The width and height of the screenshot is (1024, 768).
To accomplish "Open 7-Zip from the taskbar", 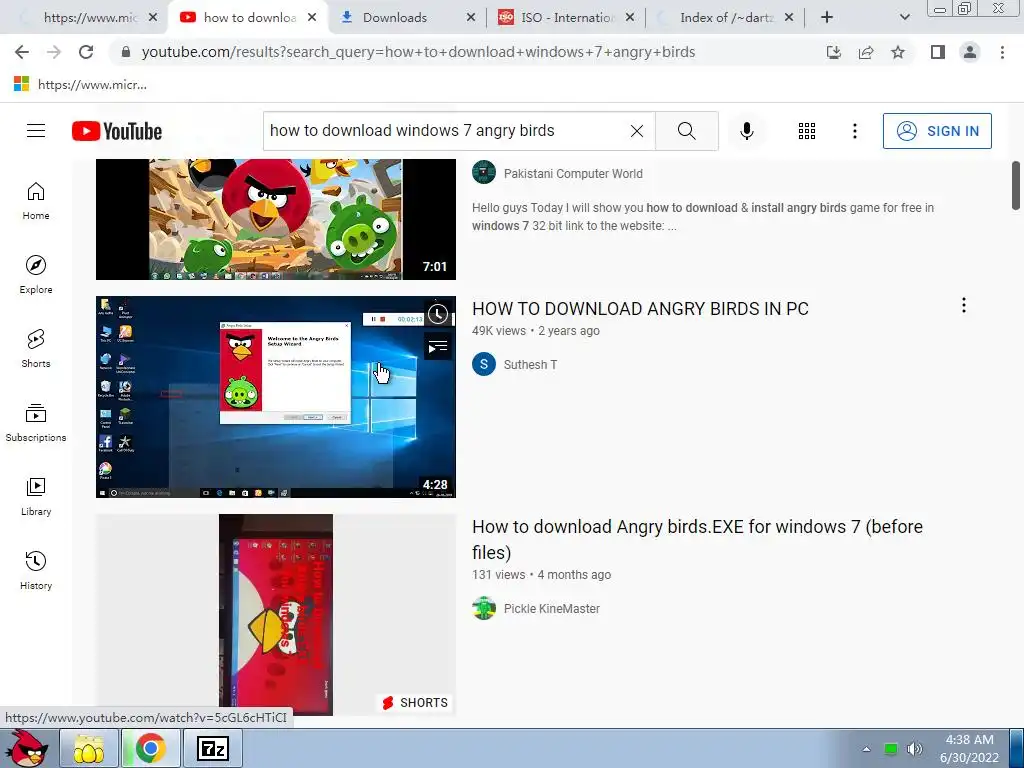I will (x=213, y=748).
